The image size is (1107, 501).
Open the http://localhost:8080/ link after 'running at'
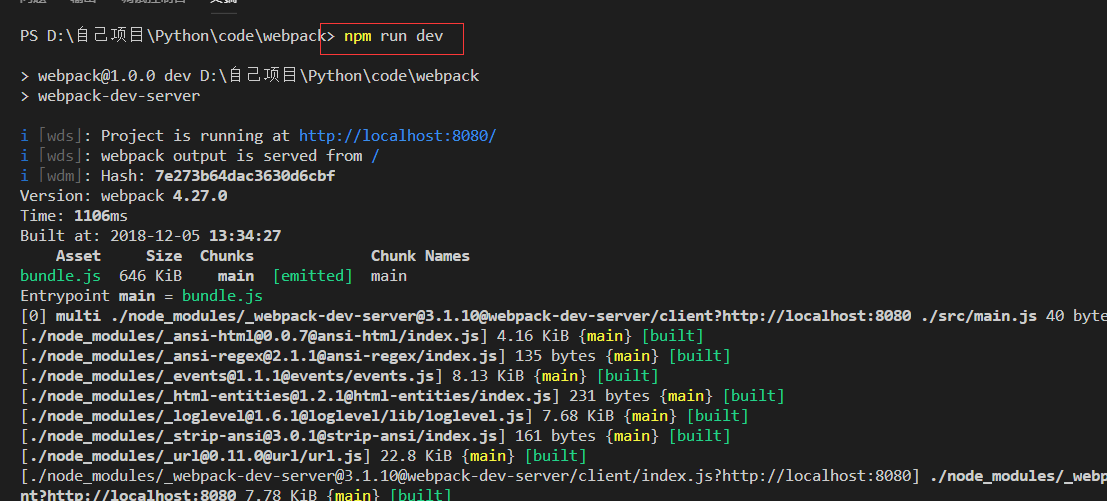[397, 135]
